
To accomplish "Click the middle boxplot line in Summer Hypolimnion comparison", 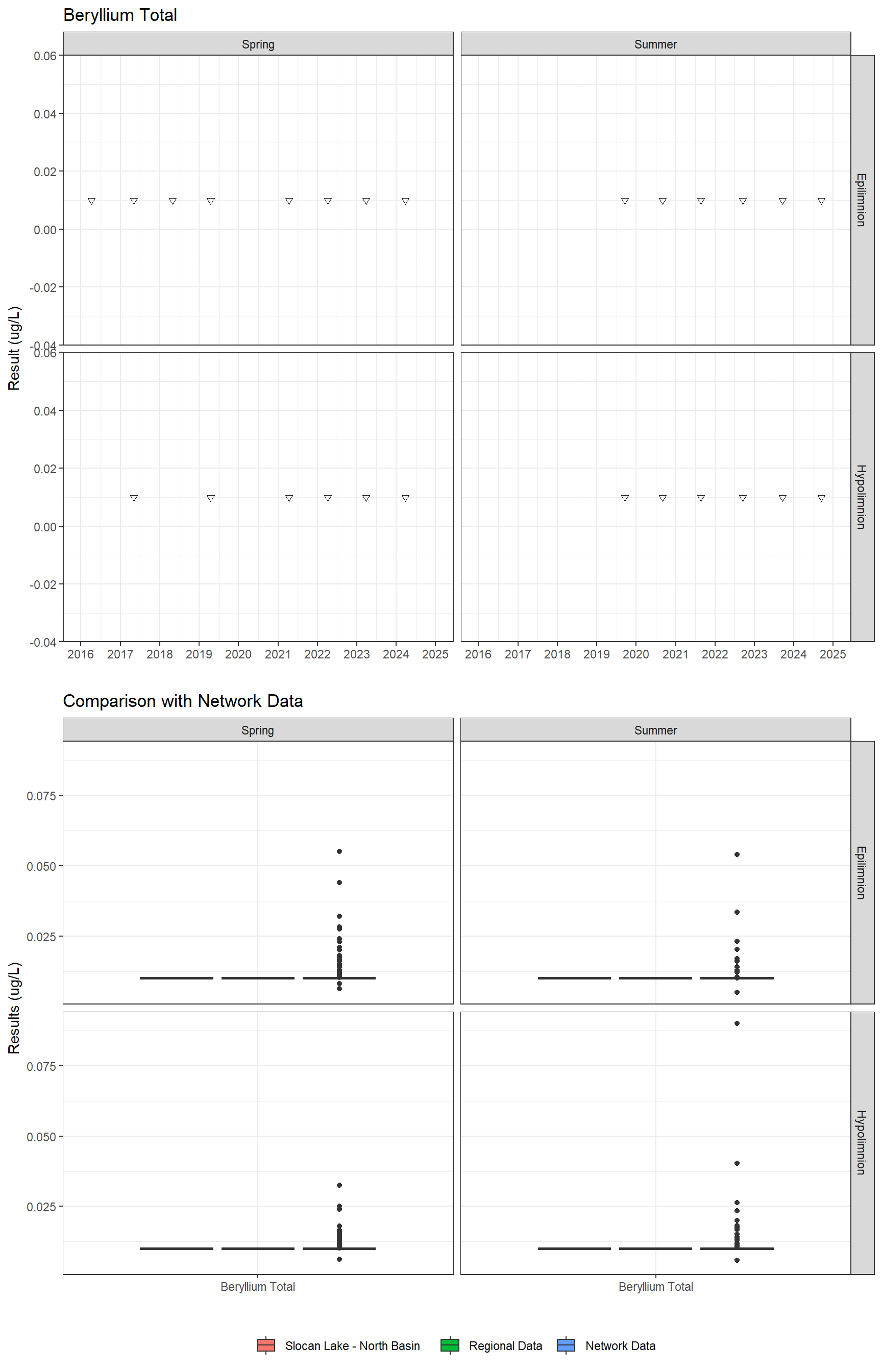I will 655,1248.
